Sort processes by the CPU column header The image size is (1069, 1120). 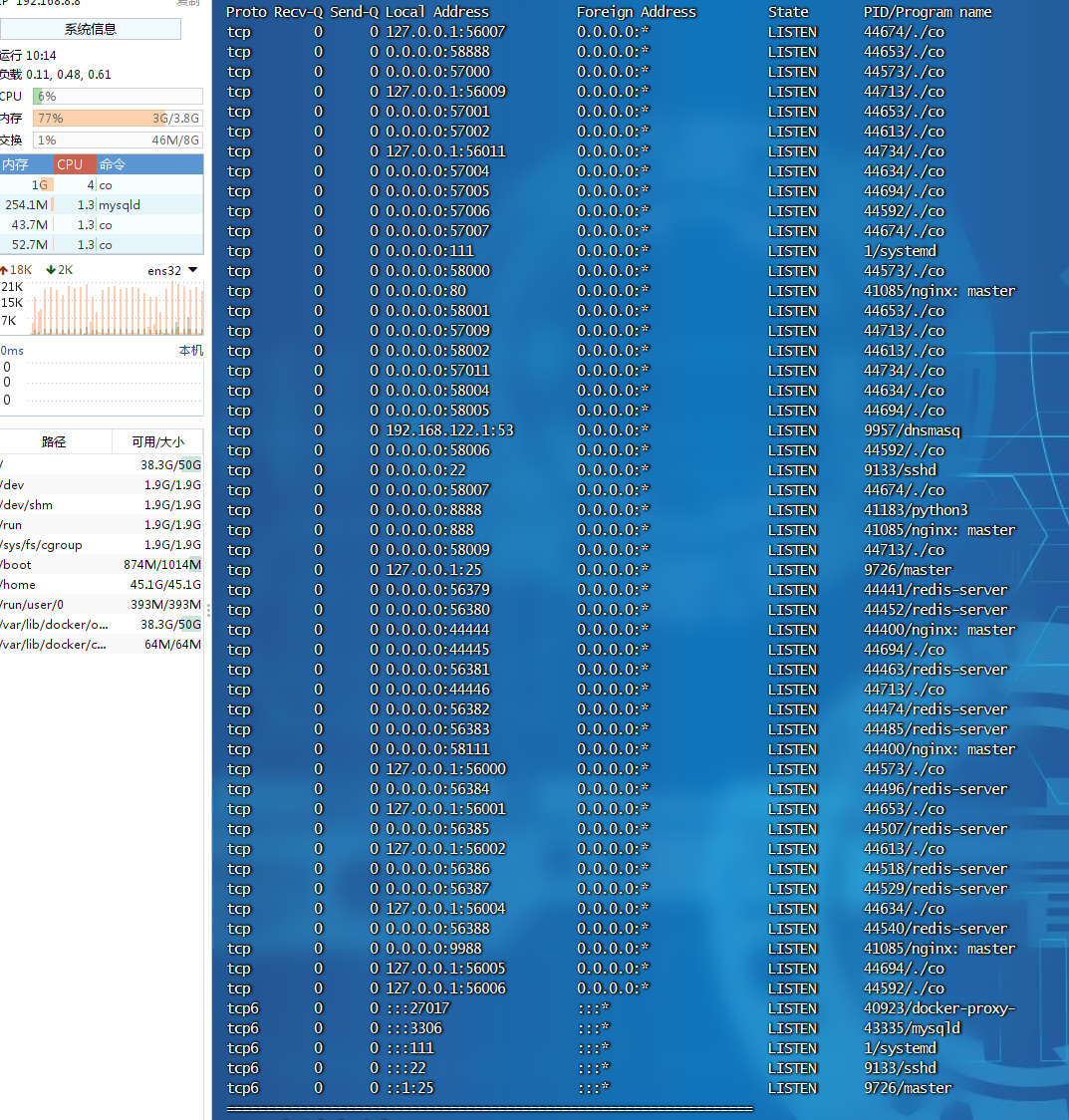pyautogui.click(x=75, y=164)
